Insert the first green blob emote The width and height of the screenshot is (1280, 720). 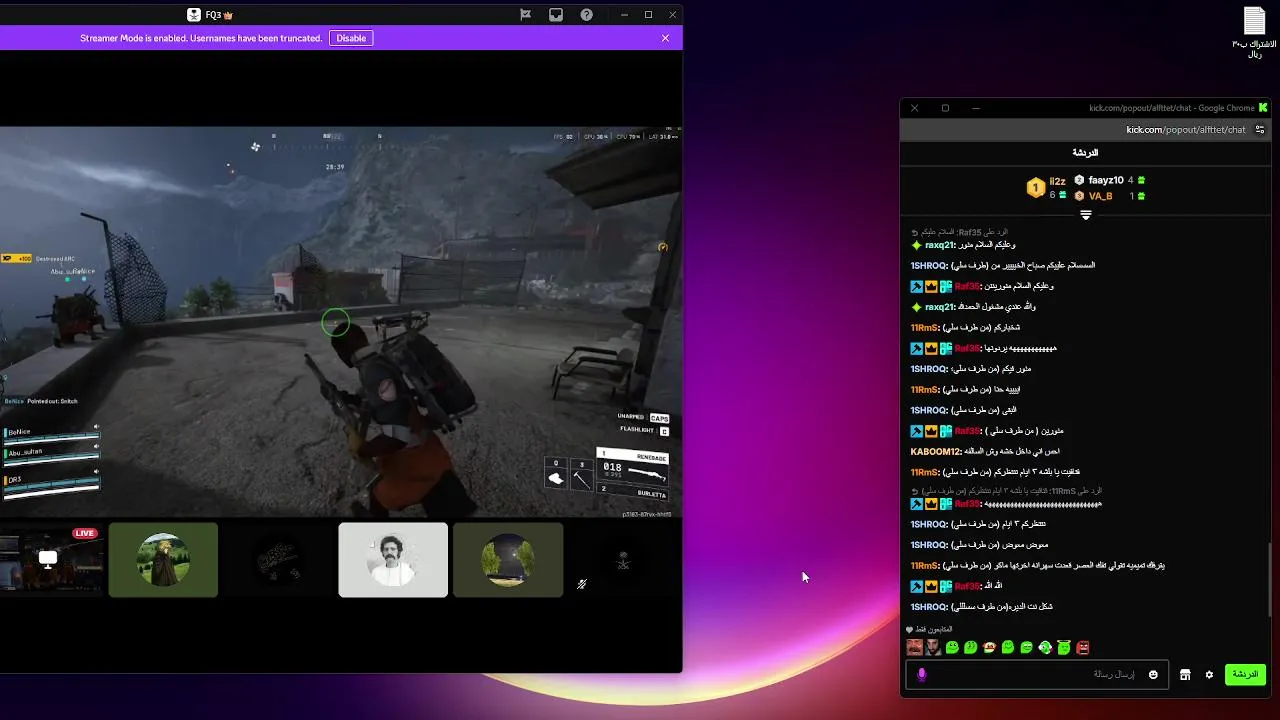click(x=952, y=648)
